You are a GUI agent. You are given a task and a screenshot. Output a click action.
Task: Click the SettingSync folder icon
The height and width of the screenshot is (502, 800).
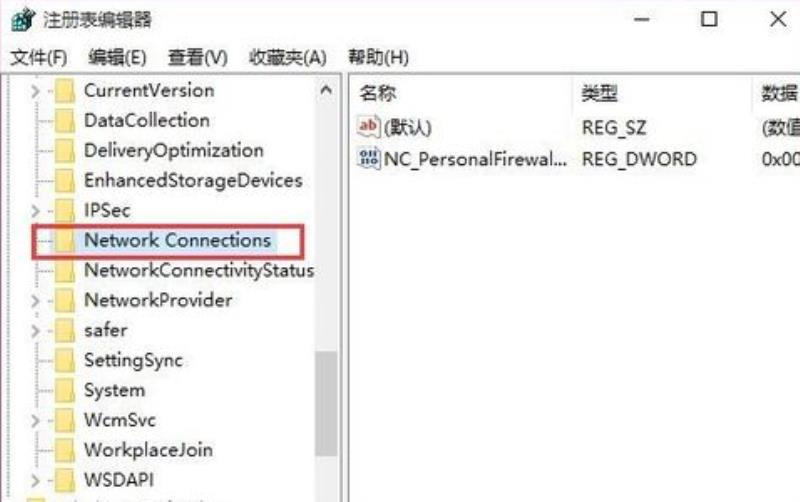[x=65, y=361]
